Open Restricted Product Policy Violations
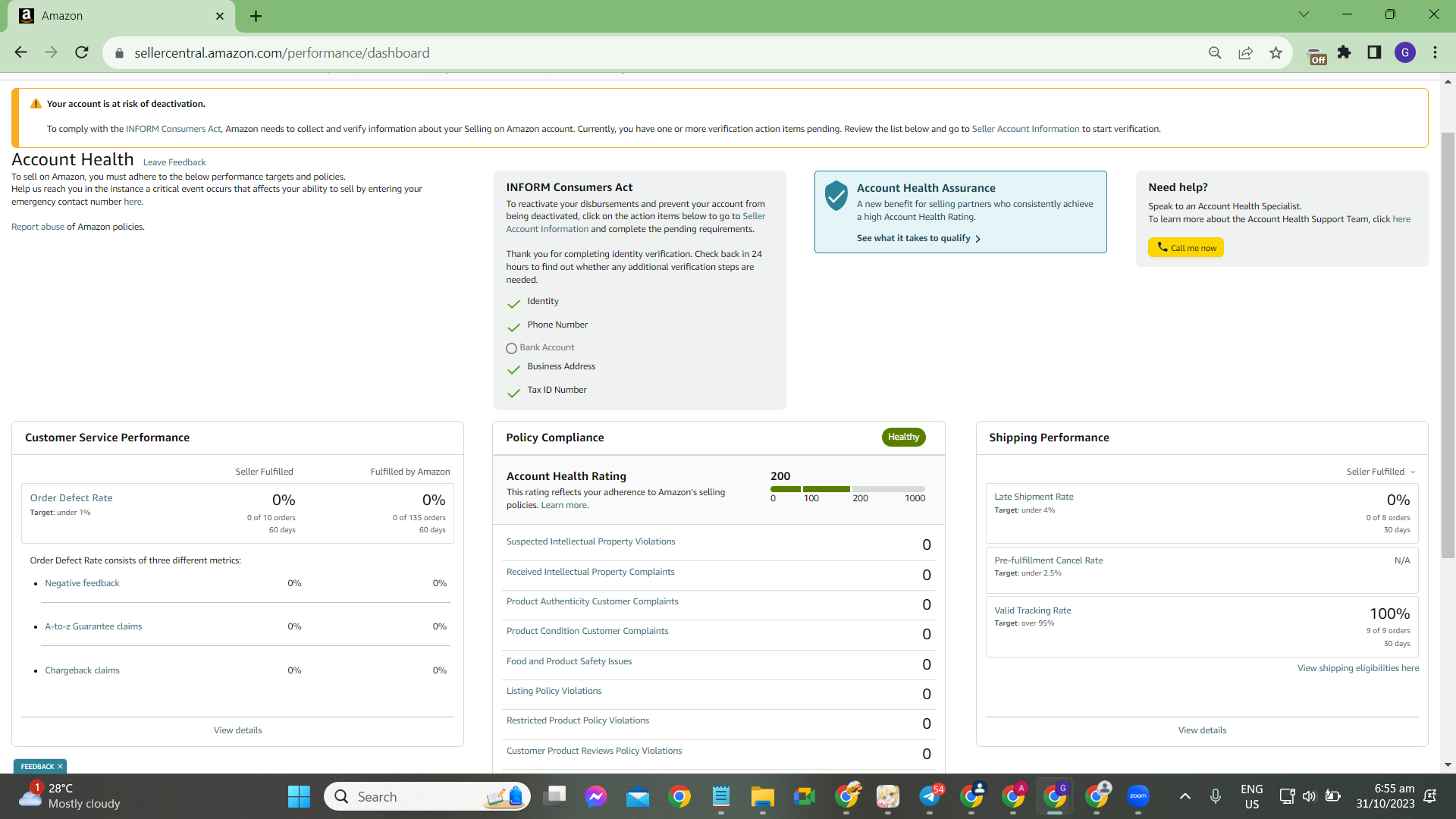 coord(578,720)
